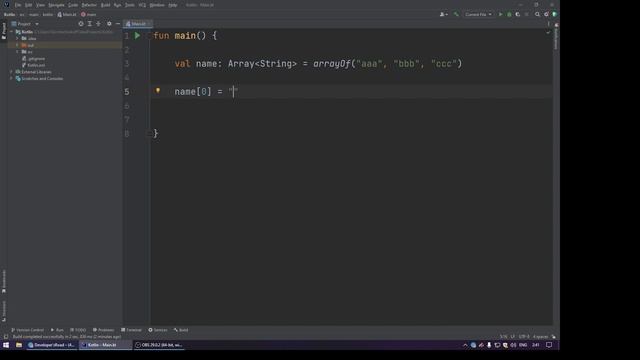640x360 pixels.
Task: Click Expand All in Project panel
Action: click(90, 24)
